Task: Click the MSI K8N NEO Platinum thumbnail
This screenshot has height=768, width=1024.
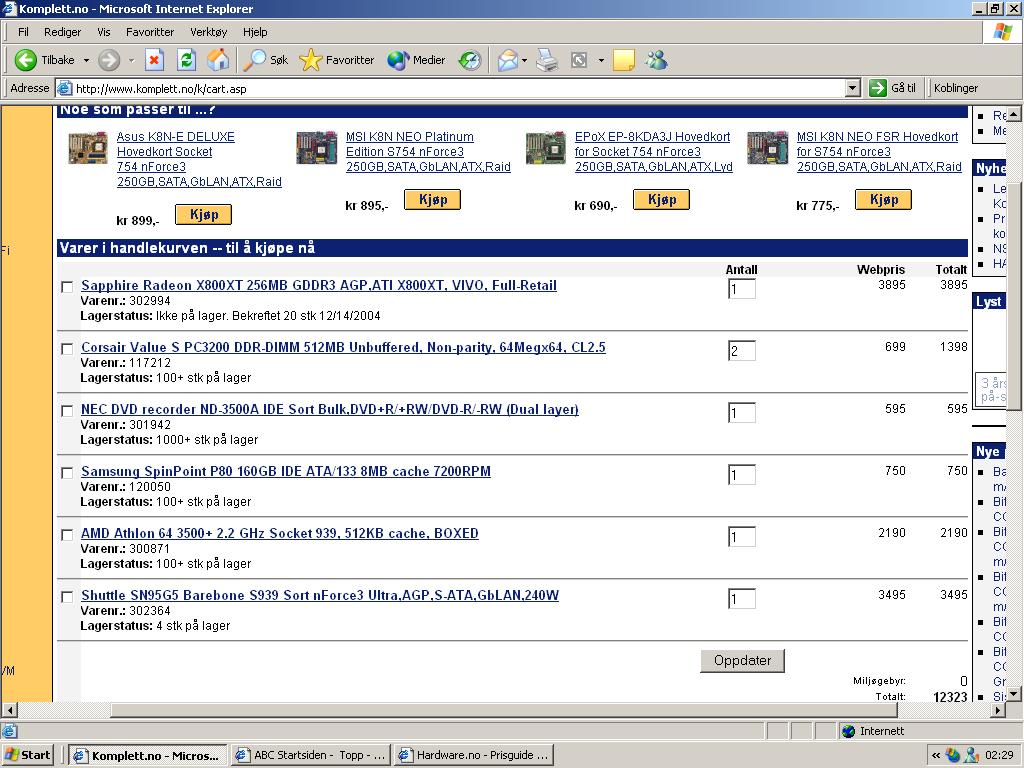Action: 317,148
